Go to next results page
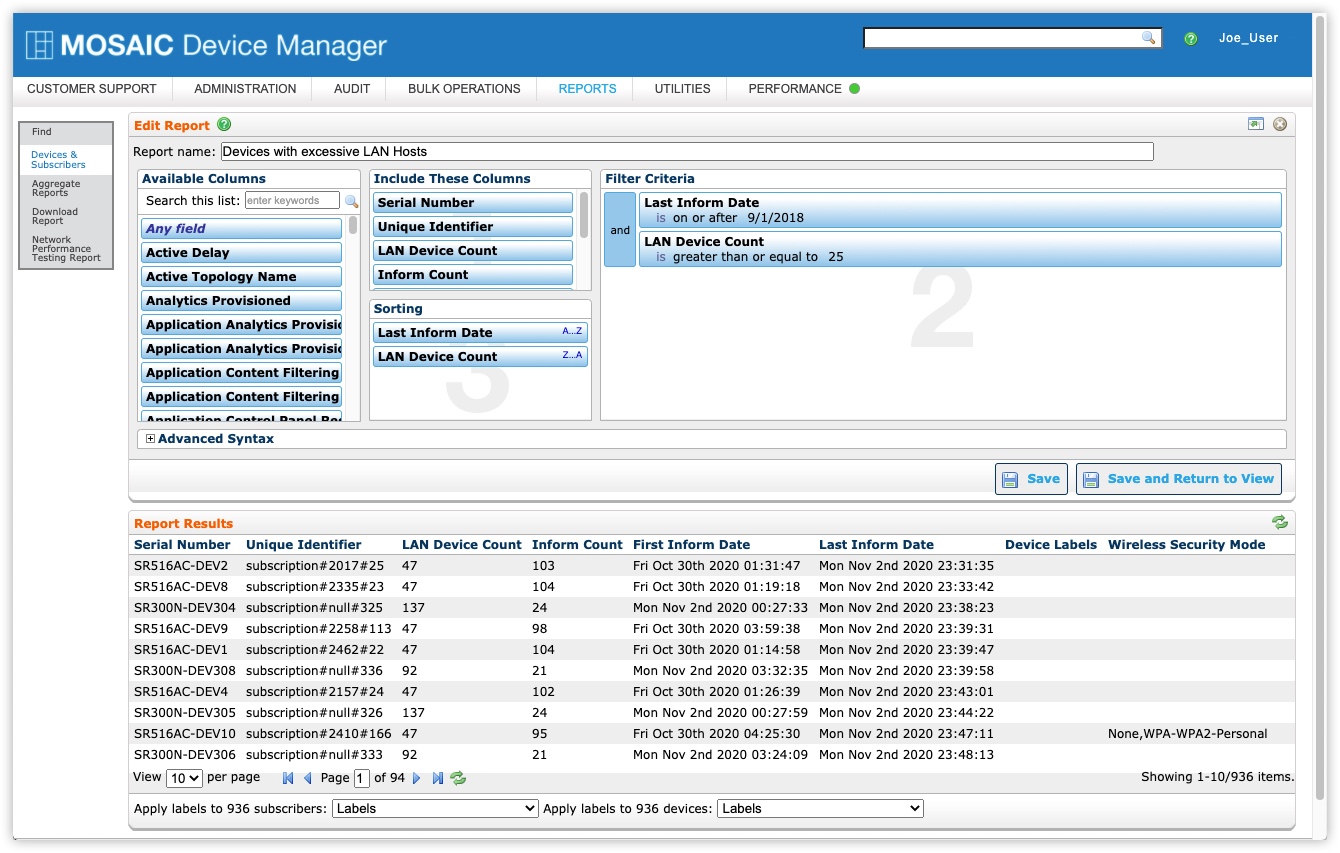This screenshot has height=853, width=1340. point(417,778)
